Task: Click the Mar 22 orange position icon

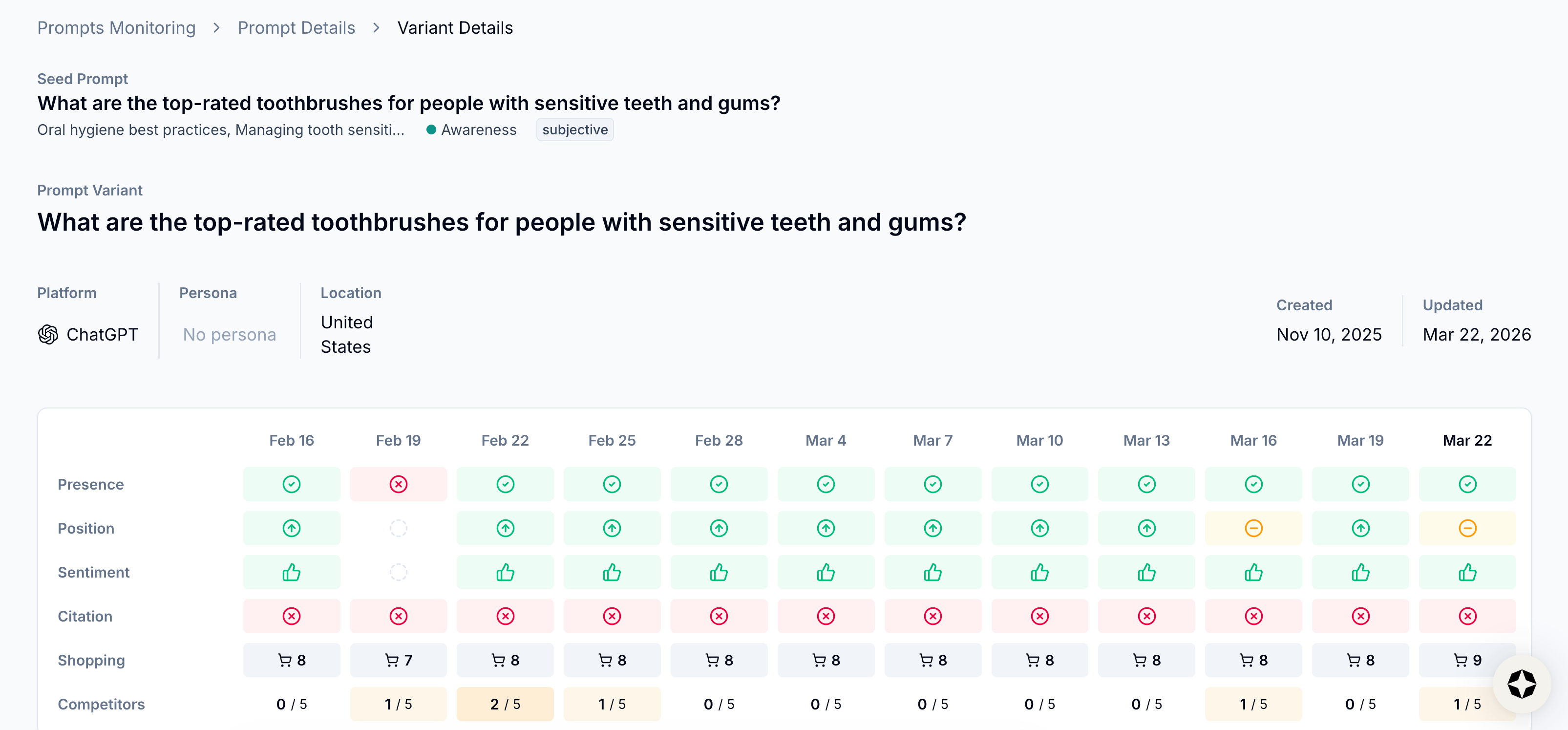Action: coord(1467,528)
